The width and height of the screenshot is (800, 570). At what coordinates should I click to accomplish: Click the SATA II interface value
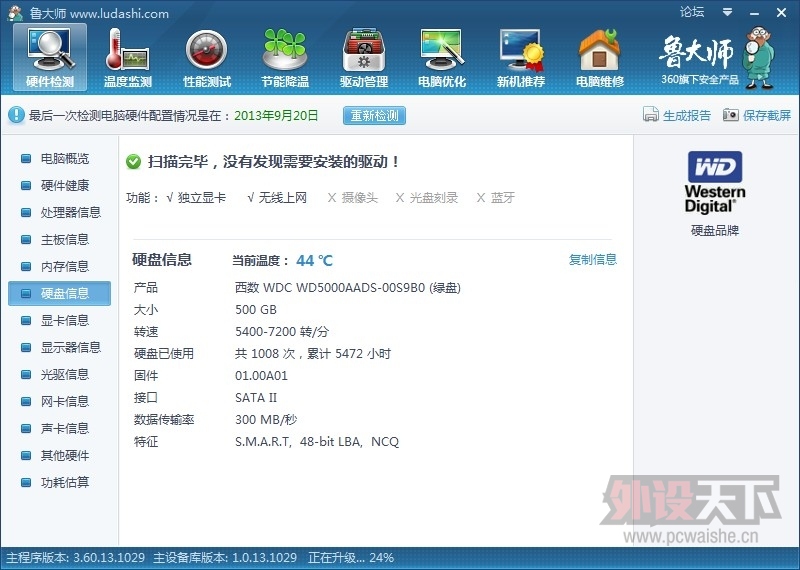256,398
